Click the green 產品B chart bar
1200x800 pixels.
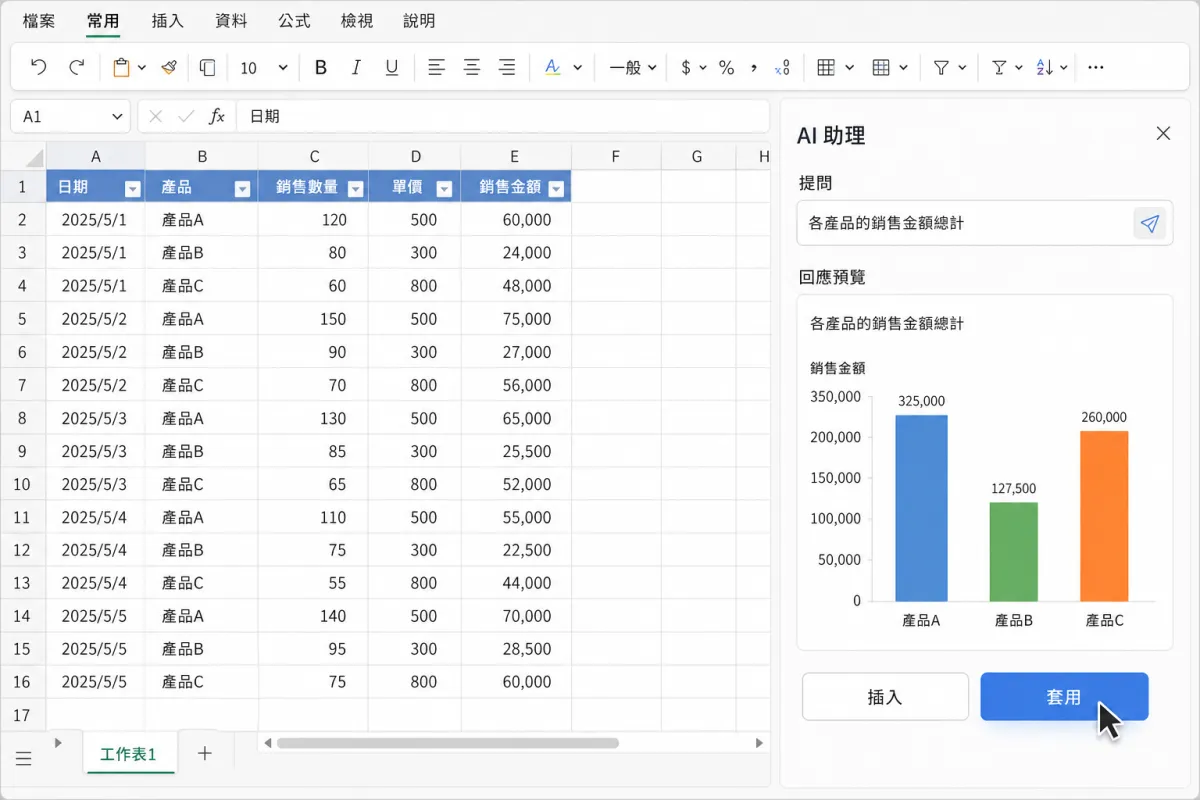[1013, 552]
